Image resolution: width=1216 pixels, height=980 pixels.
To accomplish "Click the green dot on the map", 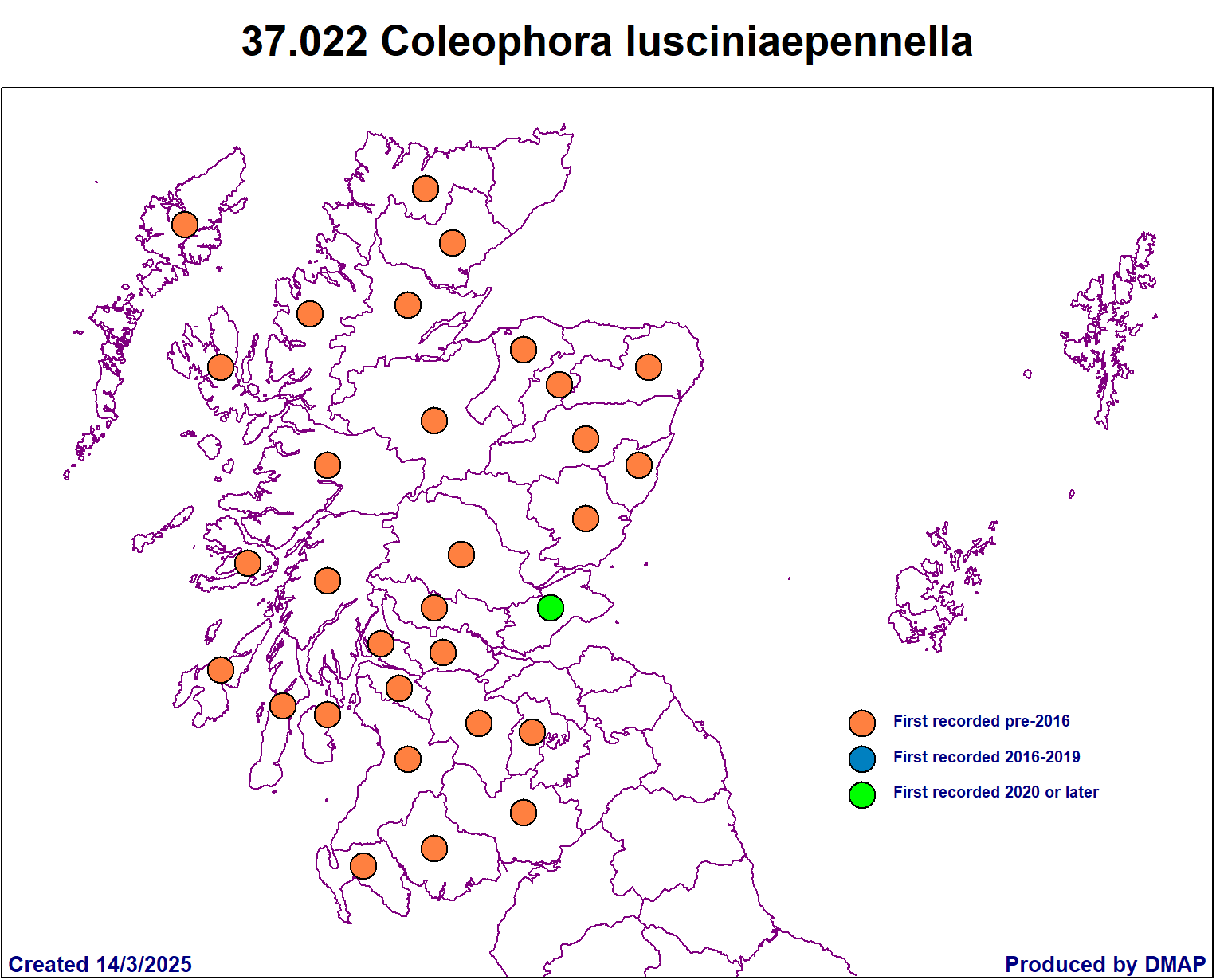I will click(551, 608).
